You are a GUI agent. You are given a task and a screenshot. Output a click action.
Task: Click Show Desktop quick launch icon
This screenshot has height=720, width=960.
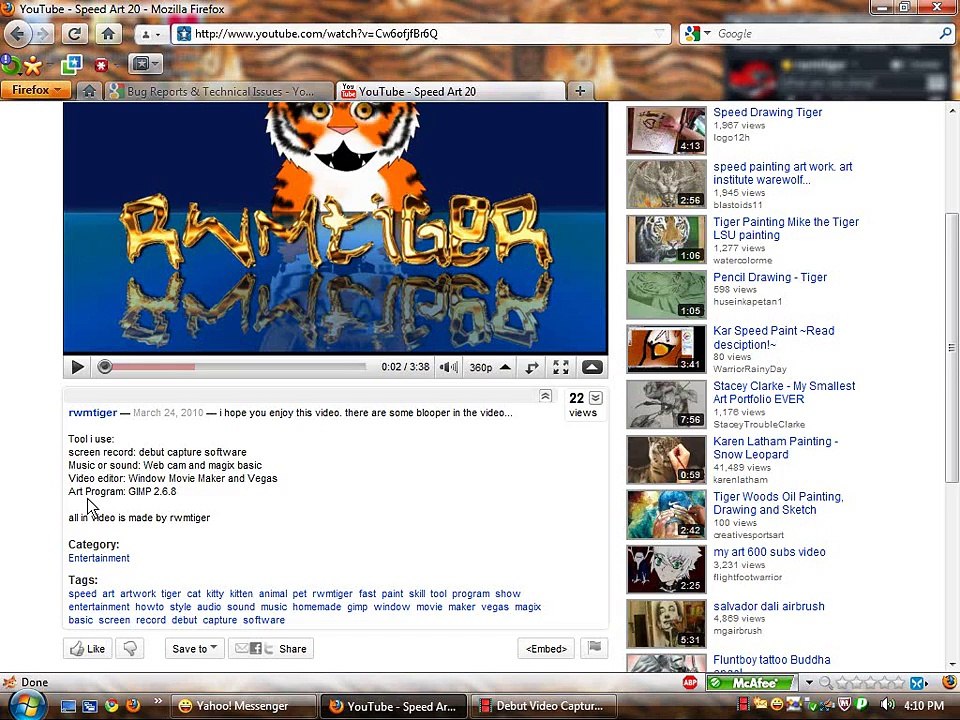68,707
